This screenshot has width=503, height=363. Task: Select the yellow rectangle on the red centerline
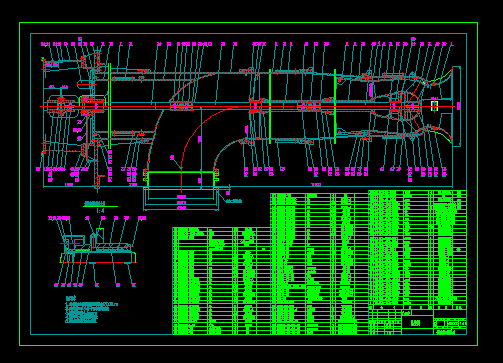[434, 106]
